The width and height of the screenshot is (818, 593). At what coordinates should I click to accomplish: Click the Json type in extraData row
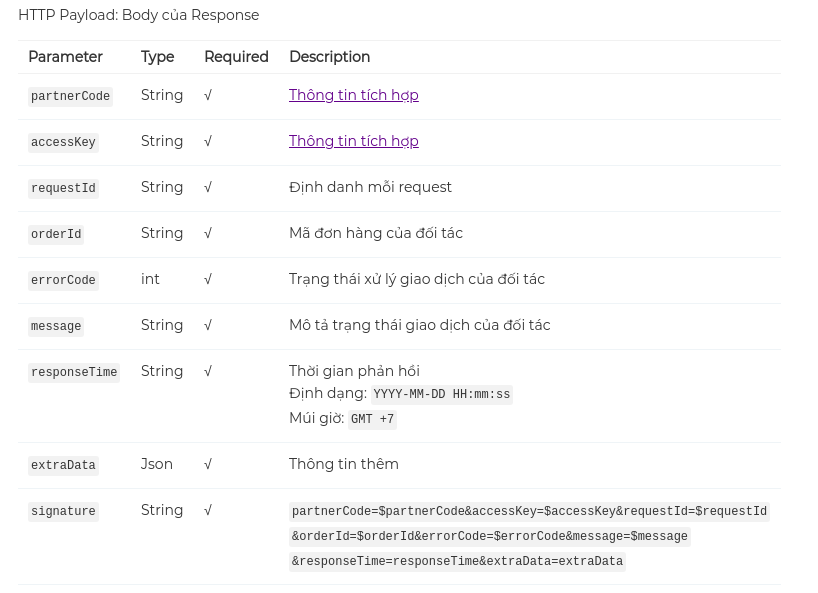tap(157, 464)
